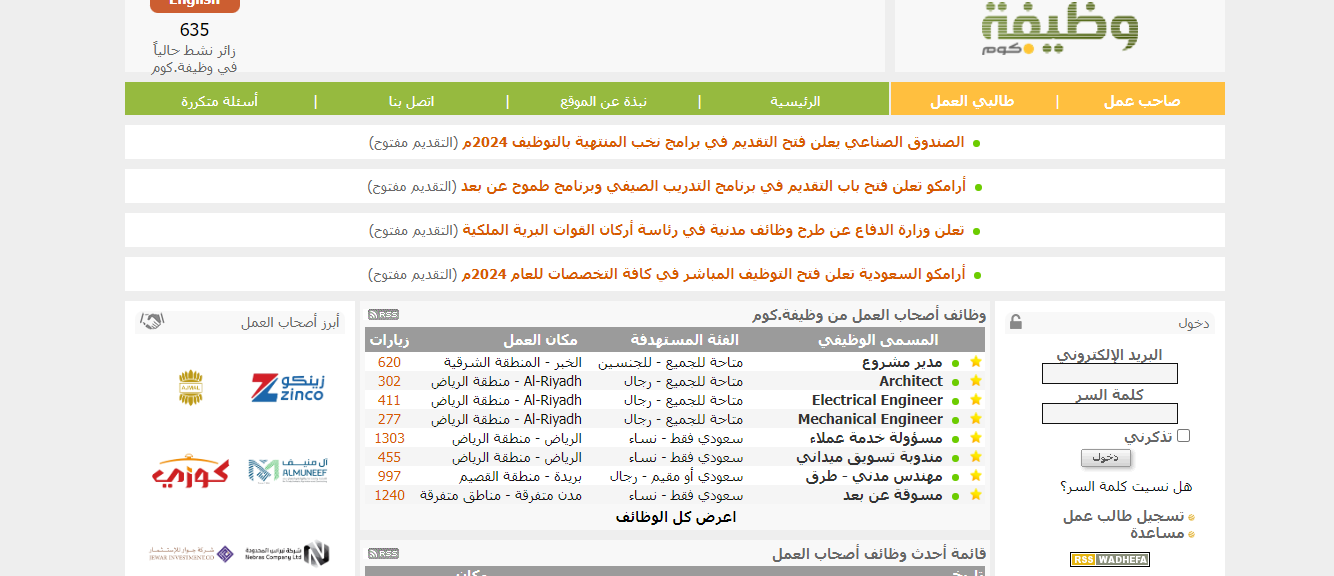The width and height of the screenshot is (1334, 576).
Task: Open the Almuneef employer logo
Action: coord(288,470)
